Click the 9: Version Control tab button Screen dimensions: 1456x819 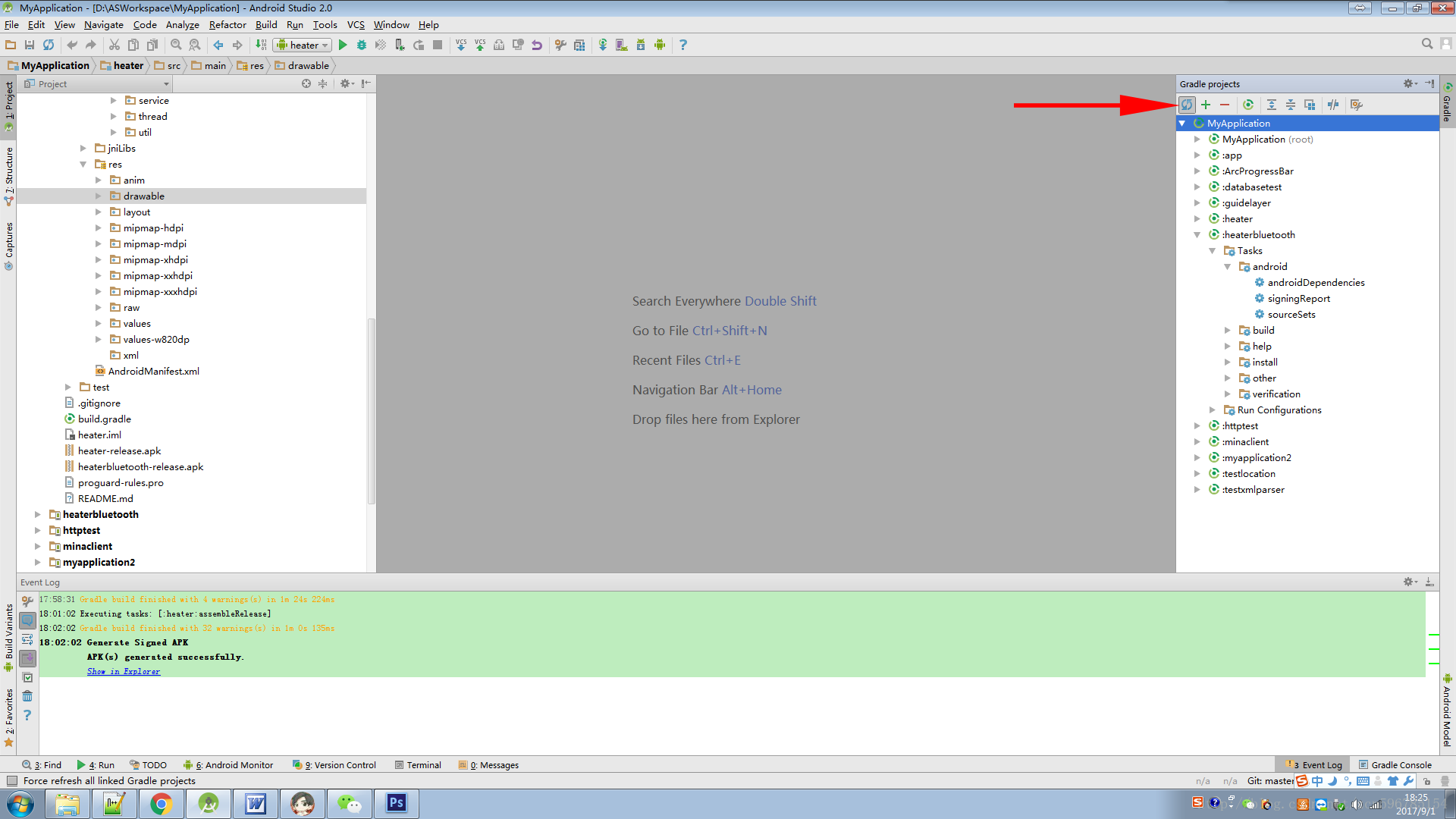pyautogui.click(x=334, y=764)
